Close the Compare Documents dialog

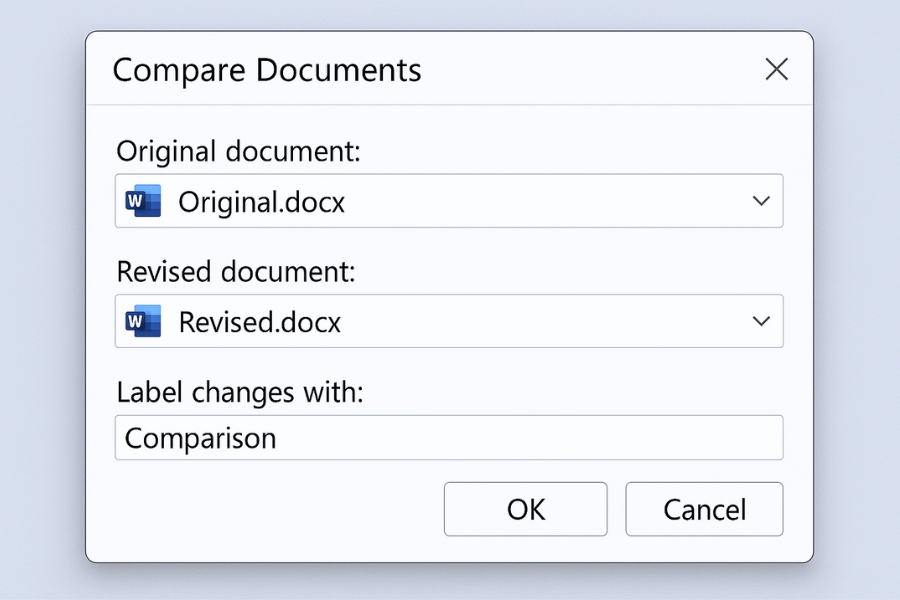(776, 69)
